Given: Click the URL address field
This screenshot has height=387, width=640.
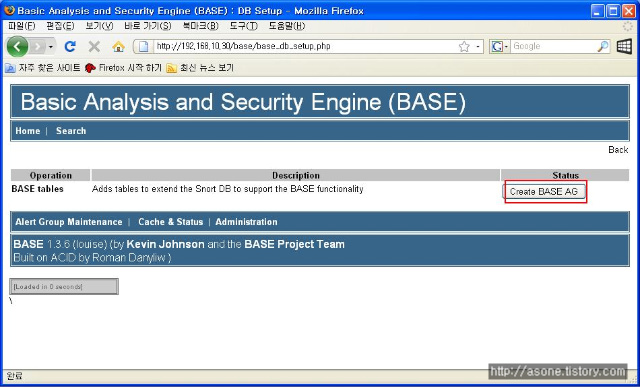Looking at the screenshot, I should 304,46.
